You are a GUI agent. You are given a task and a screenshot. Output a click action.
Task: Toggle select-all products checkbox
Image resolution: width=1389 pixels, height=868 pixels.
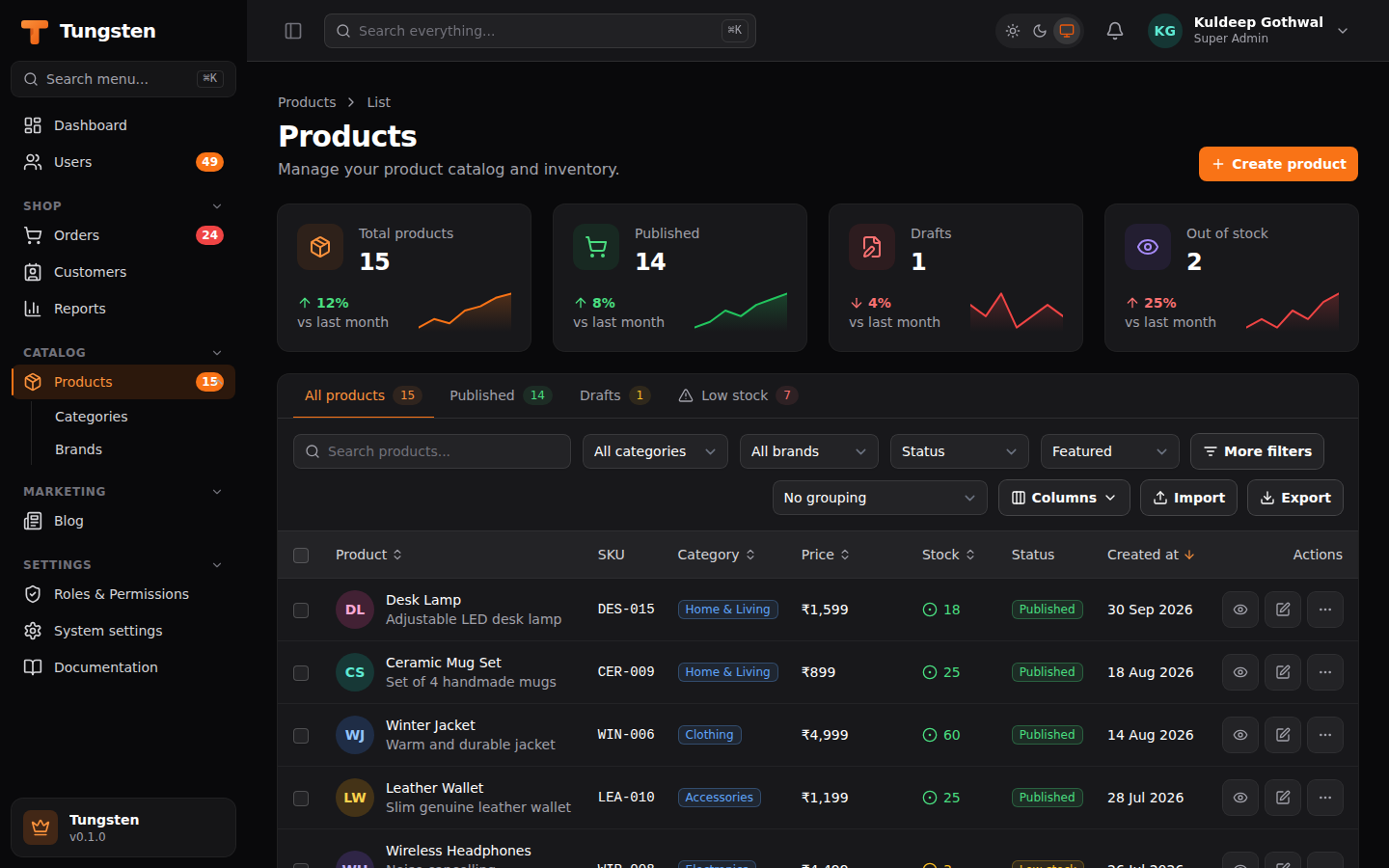[301, 556]
